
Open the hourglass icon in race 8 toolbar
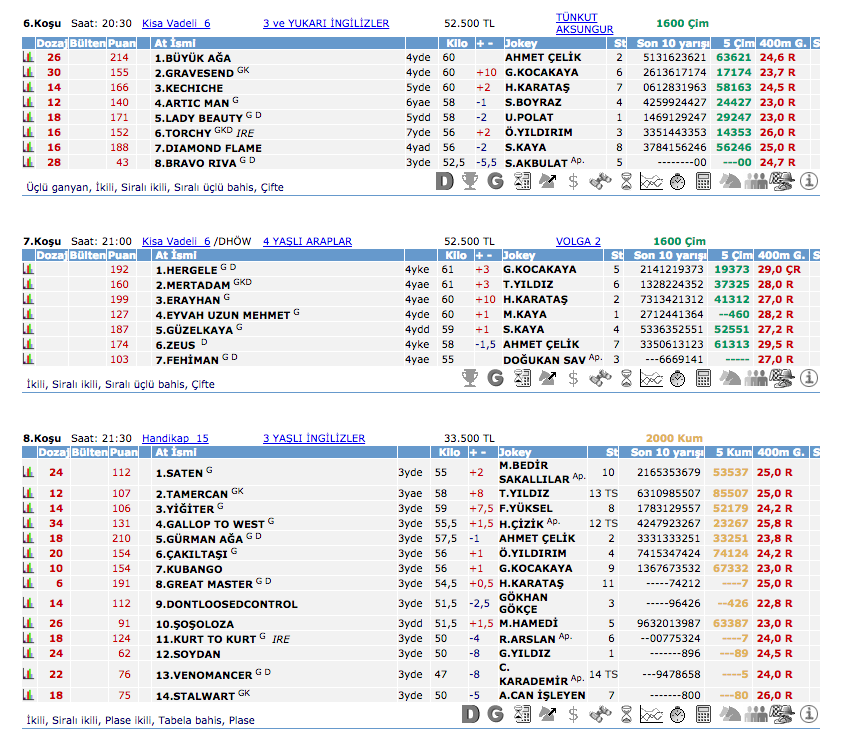click(625, 714)
